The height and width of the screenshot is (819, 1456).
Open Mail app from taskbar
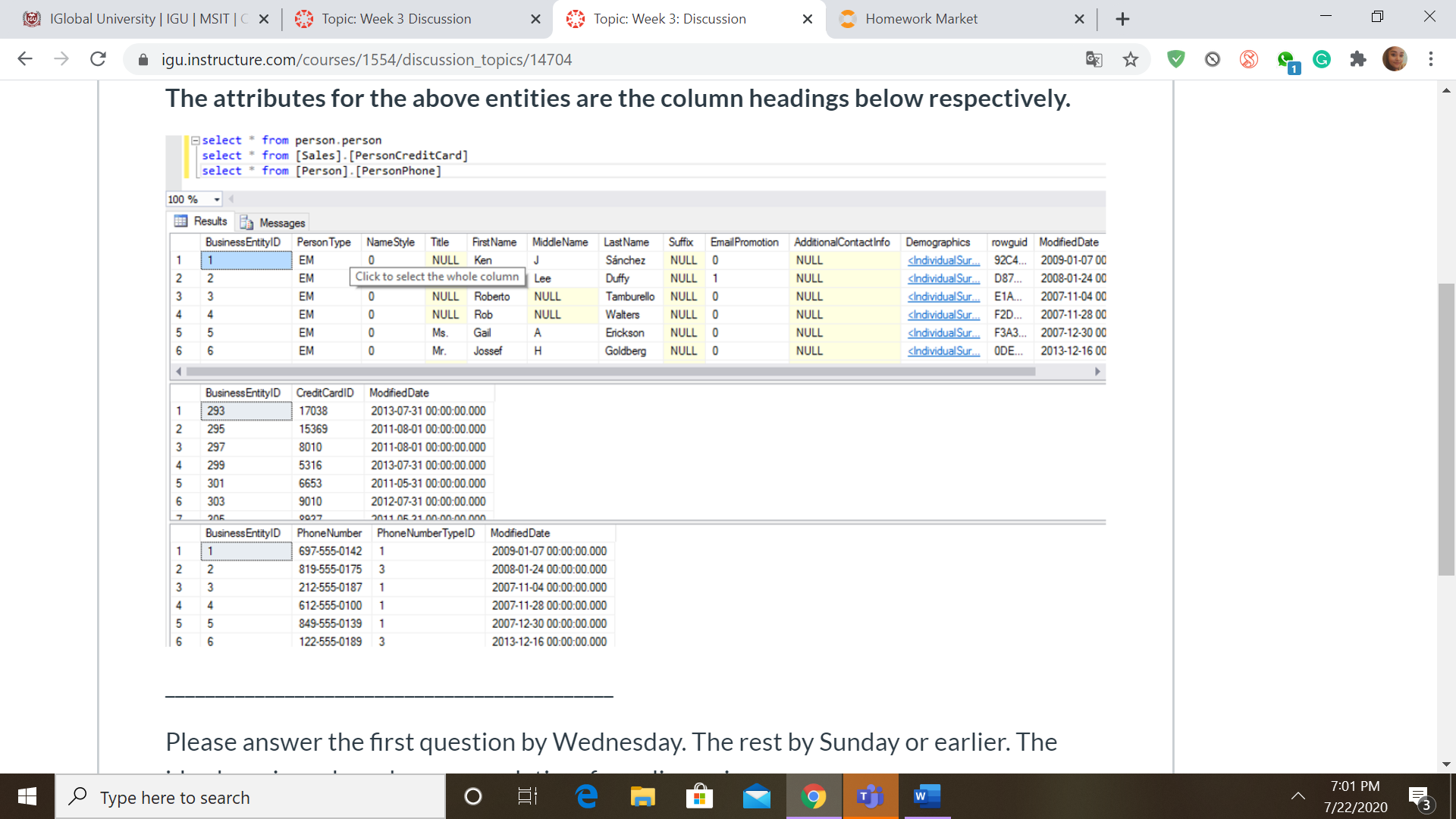click(757, 796)
